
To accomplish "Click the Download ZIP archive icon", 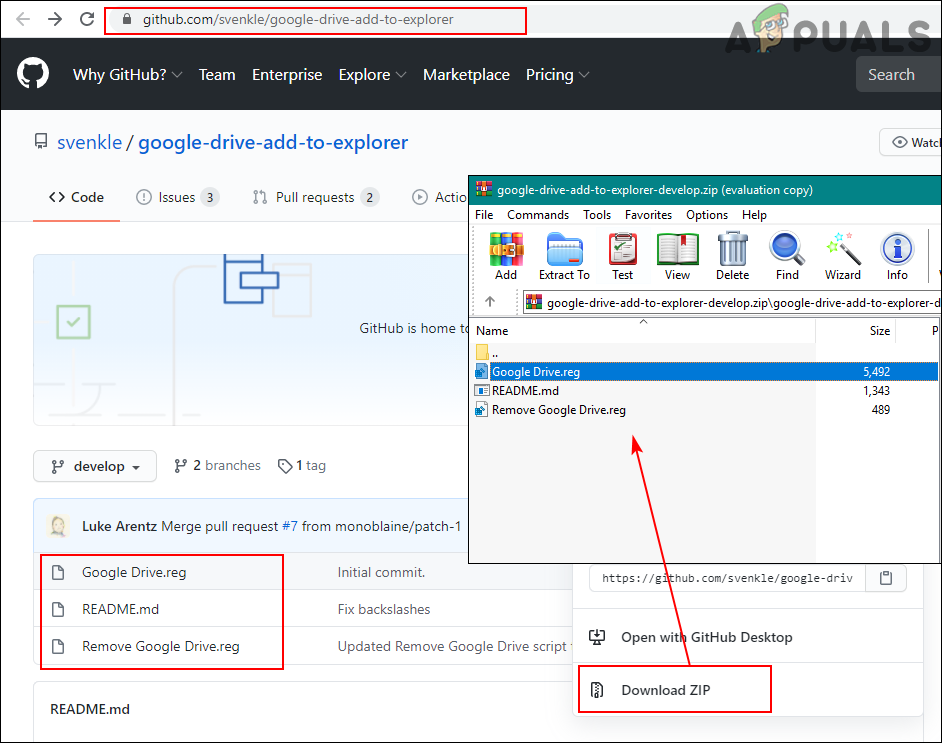I will (597, 690).
